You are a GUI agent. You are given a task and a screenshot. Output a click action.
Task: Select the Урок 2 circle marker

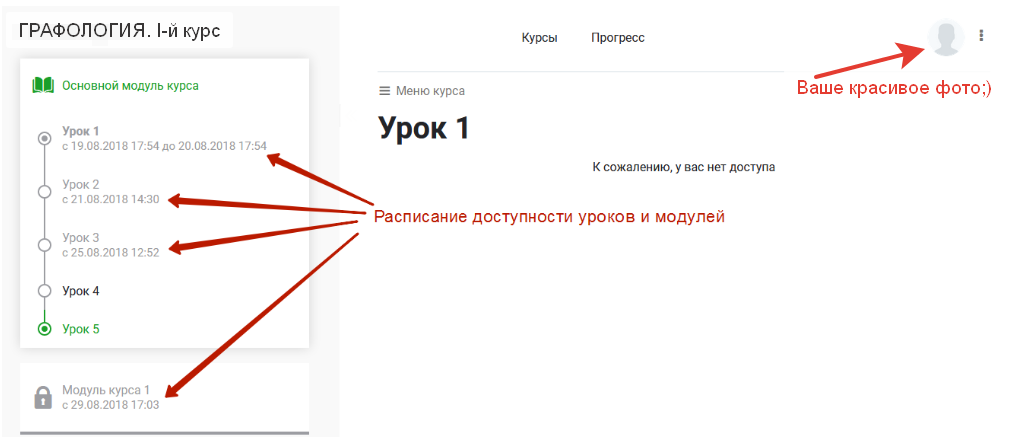pos(44,192)
